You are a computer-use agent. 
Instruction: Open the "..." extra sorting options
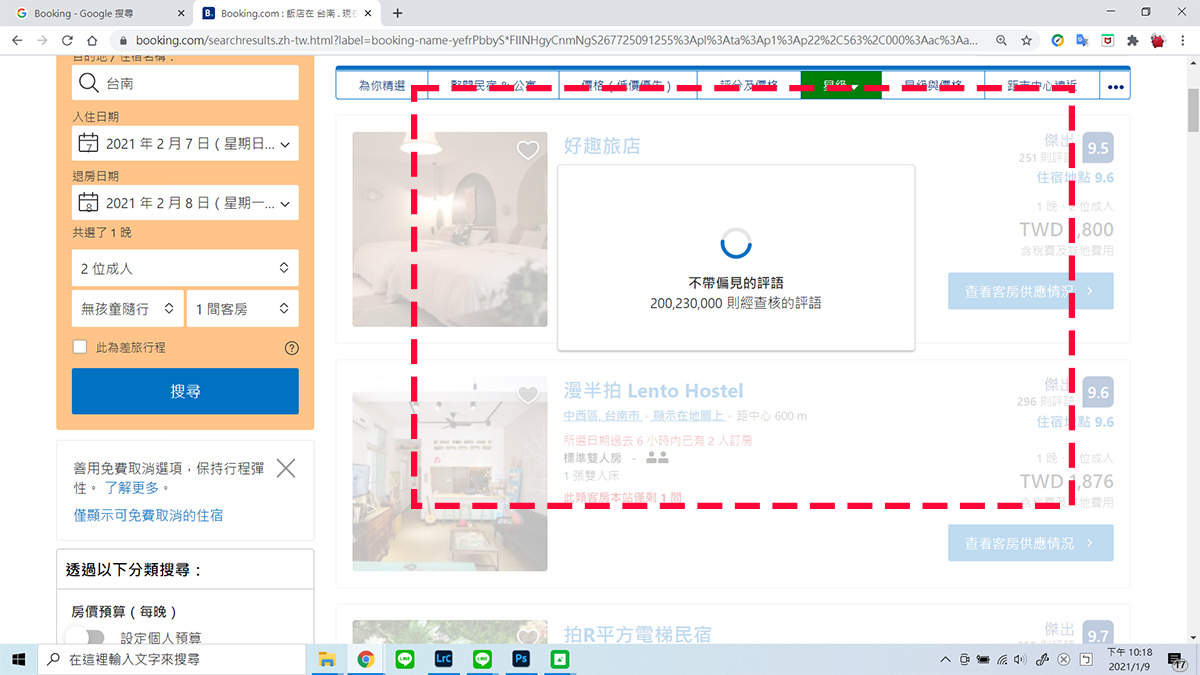1114,85
